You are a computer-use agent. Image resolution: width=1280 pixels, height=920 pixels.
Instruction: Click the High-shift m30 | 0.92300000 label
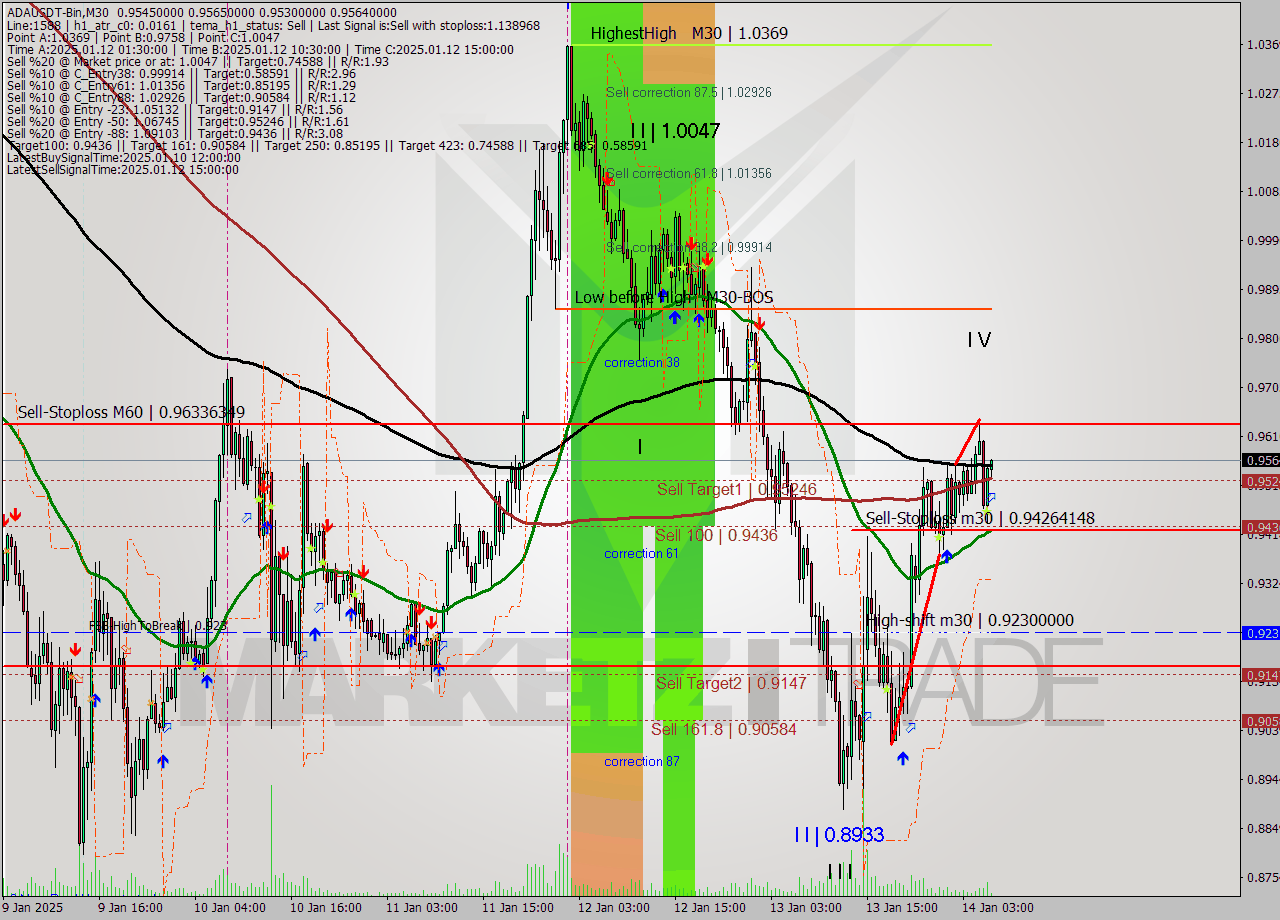pyautogui.click(x=970, y=620)
